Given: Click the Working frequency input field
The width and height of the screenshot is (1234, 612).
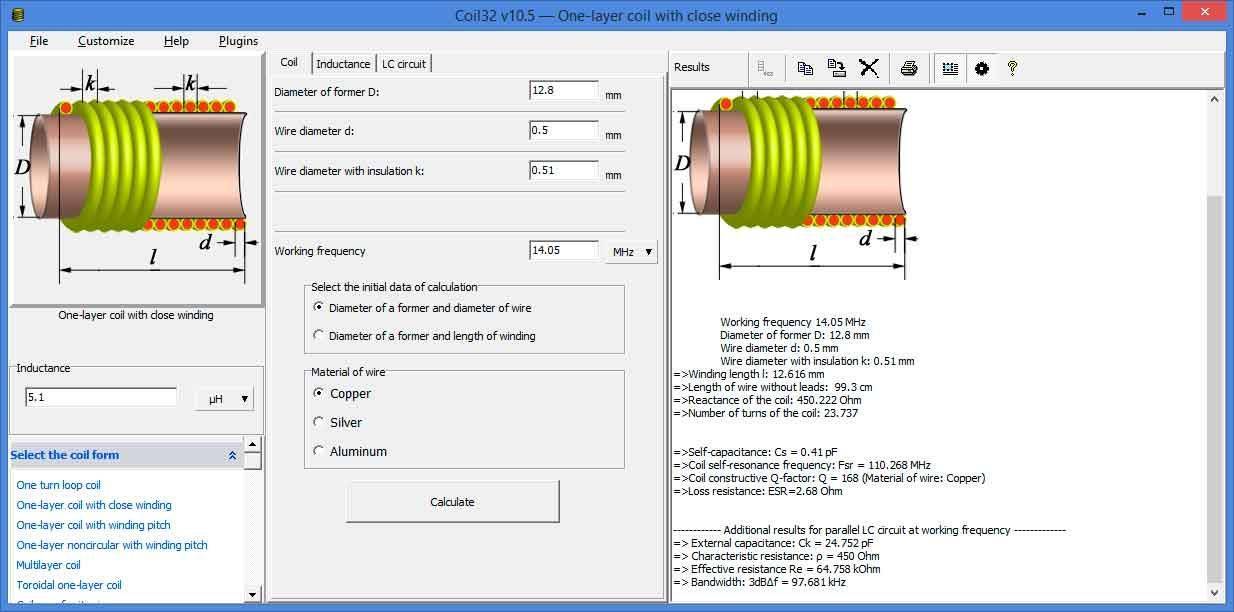Looking at the screenshot, I should (x=564, y=250).
